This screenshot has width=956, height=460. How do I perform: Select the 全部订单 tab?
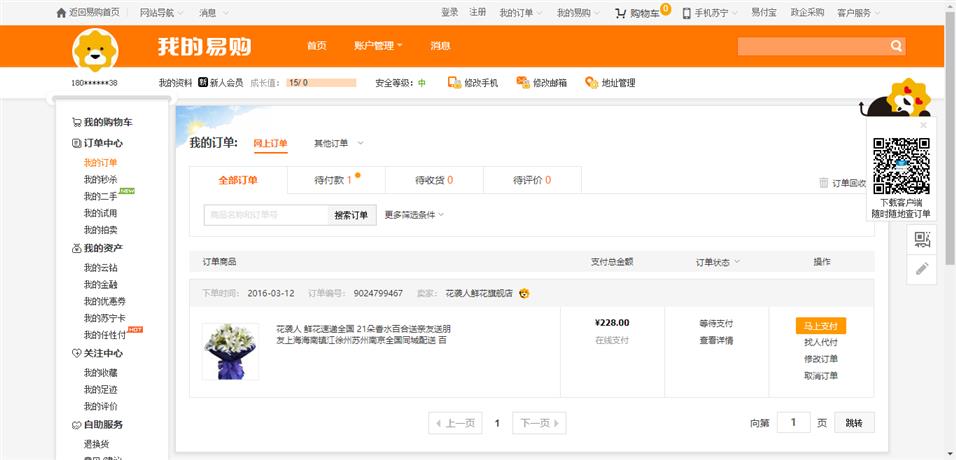click(x=238, y=180)
